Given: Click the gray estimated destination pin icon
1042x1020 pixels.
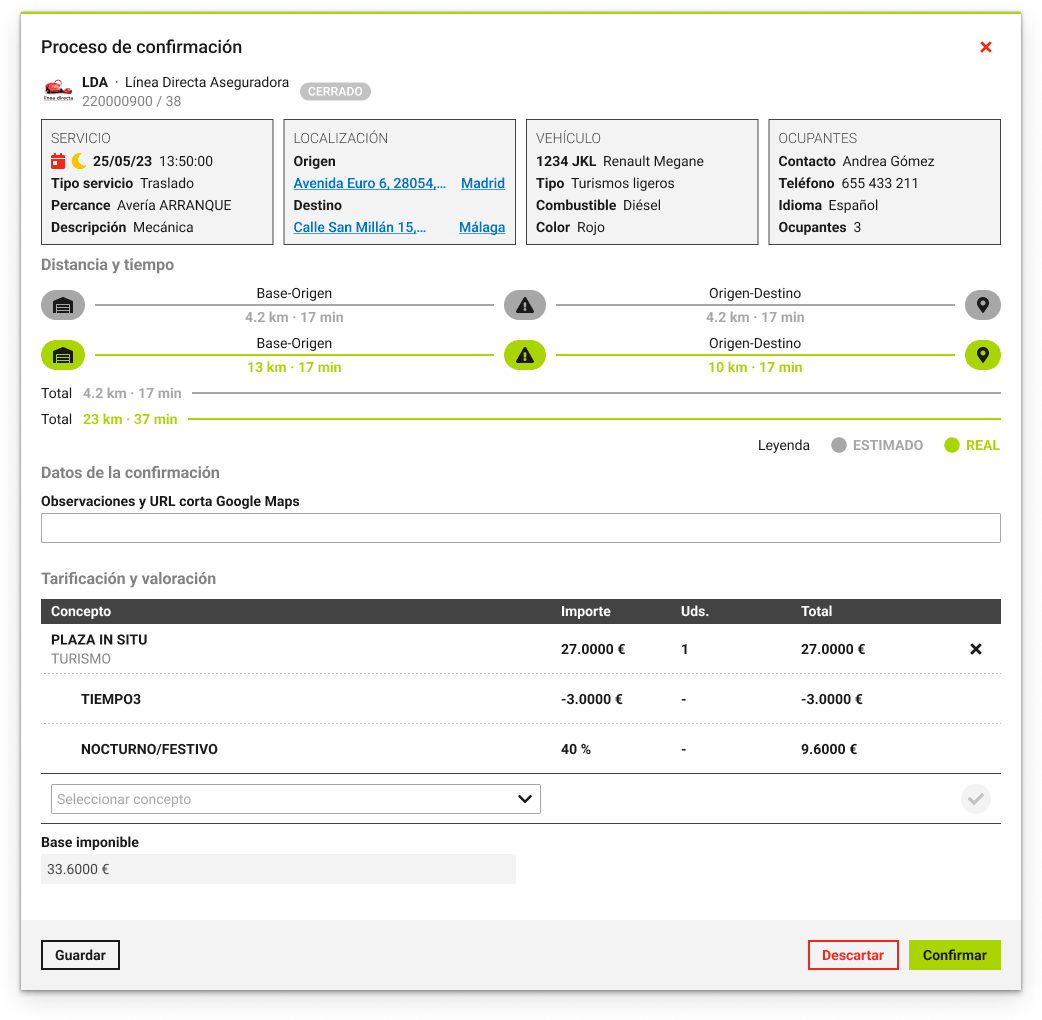Looking at the screenshot, I should tap(983, 306).
